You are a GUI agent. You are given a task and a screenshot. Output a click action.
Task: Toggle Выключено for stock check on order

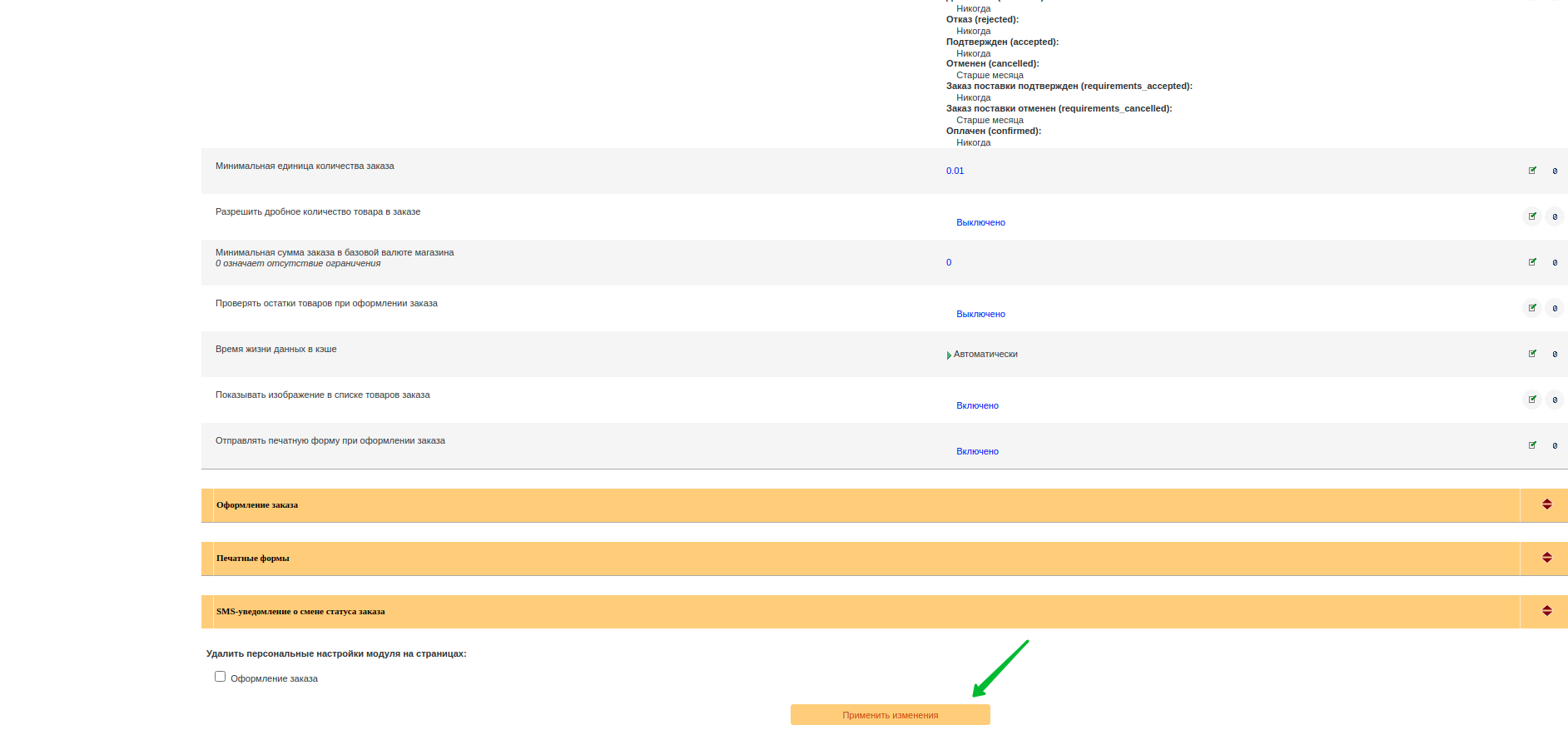980,314
